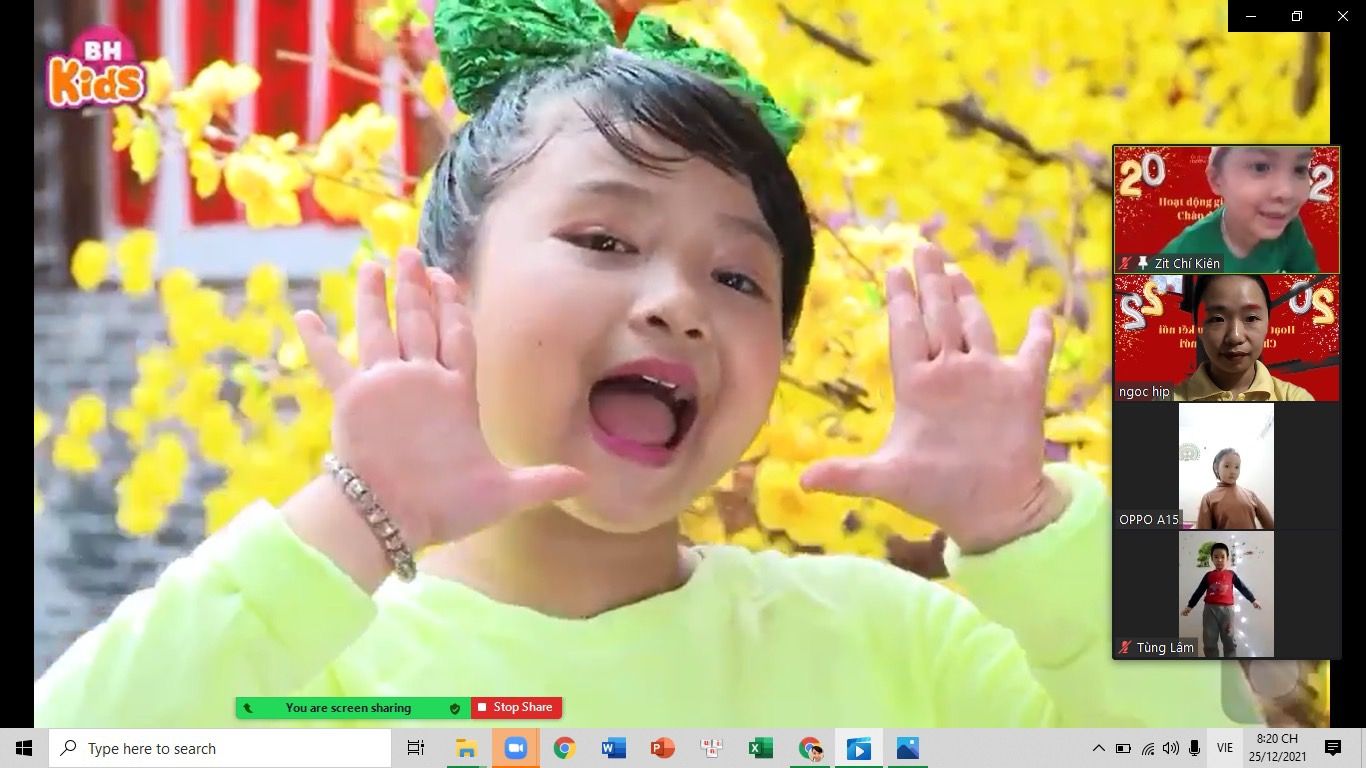Viewport: 1366px width, 768px height.
Task: Click the green security shield icon
Action: 455,708
